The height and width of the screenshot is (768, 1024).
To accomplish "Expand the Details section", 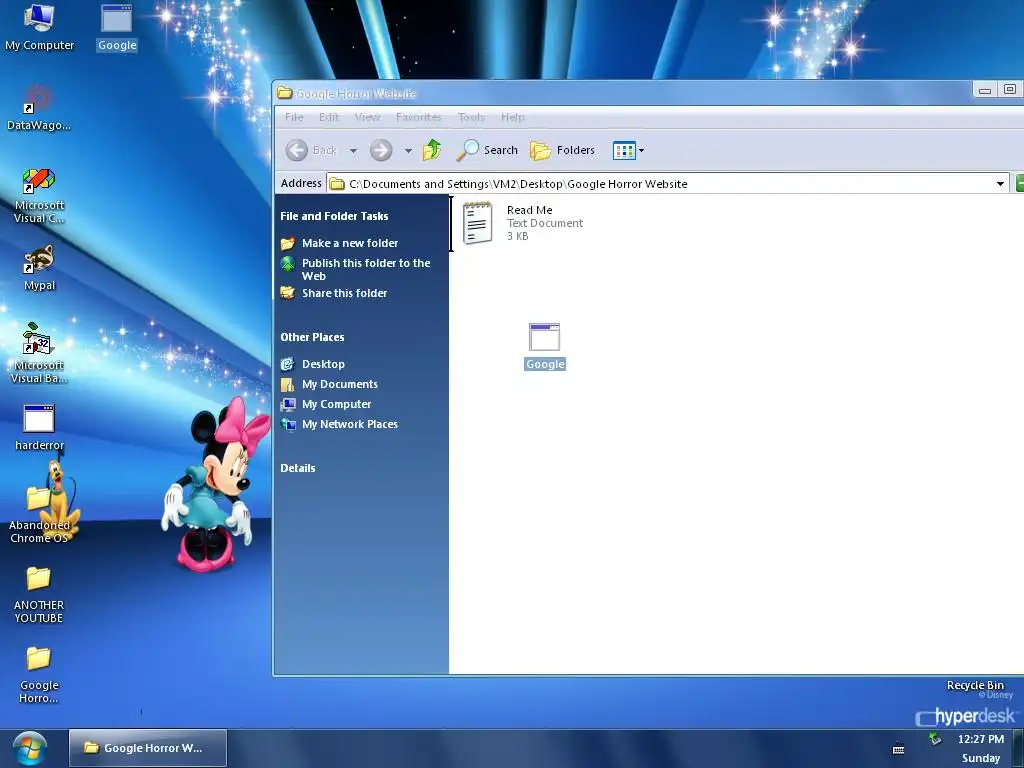I will click(298, 468).
